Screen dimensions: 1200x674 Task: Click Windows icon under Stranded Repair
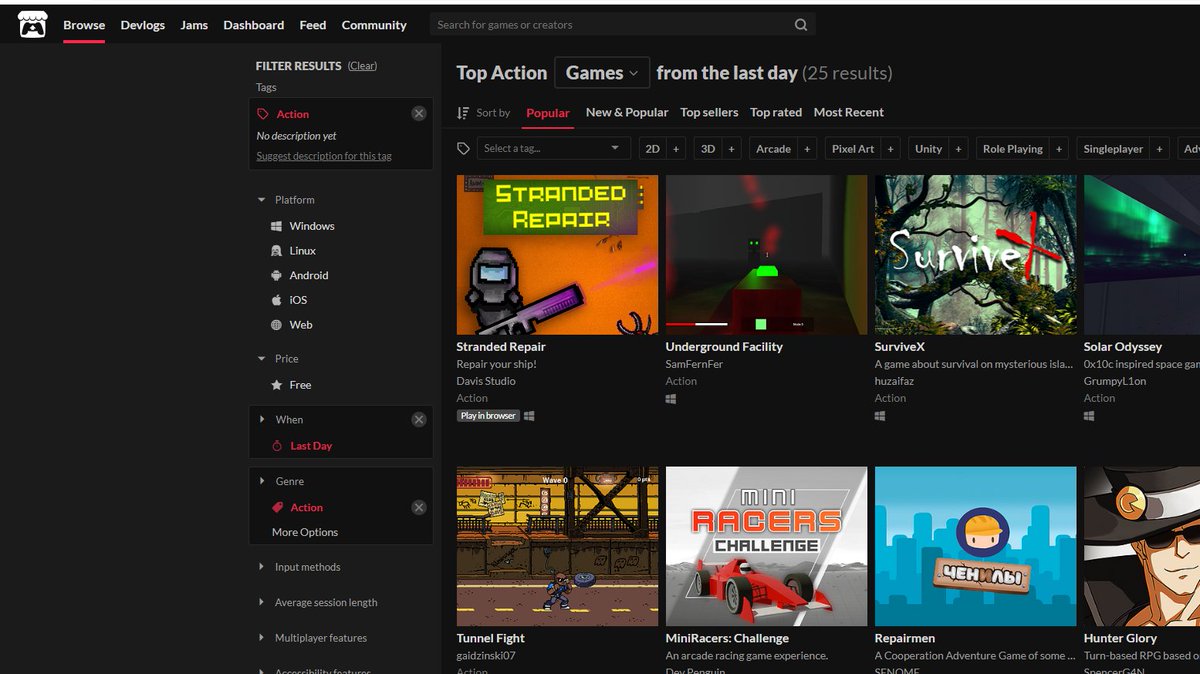tap(529, 416)
